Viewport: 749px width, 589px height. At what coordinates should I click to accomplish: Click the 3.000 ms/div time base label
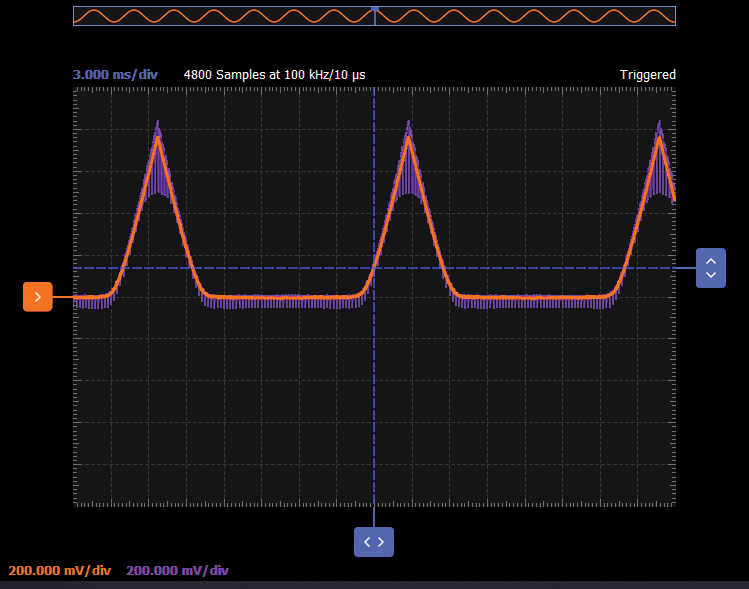115,75
